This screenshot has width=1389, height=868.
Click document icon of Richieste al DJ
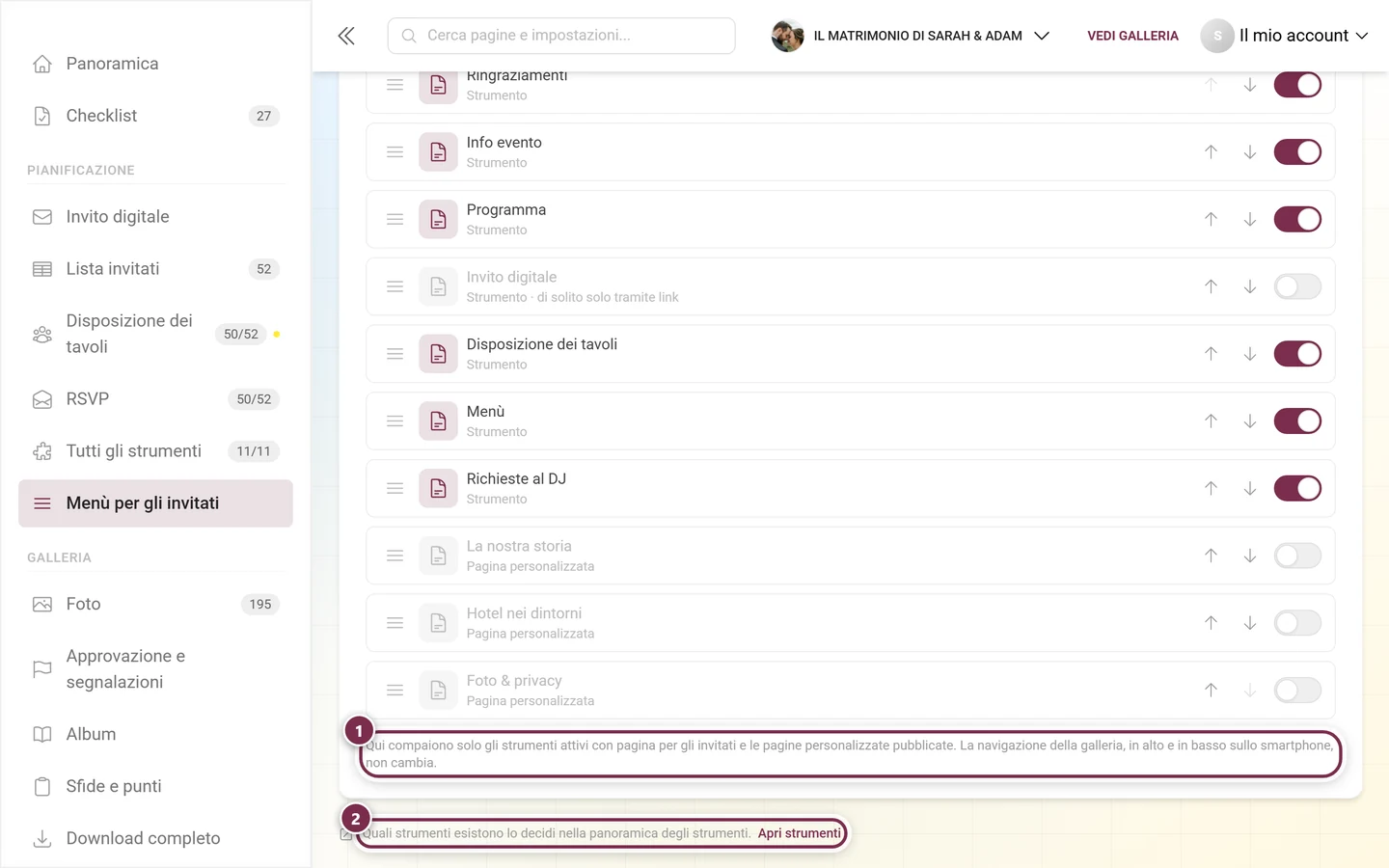pyautogui.click(x=438, y=489)
